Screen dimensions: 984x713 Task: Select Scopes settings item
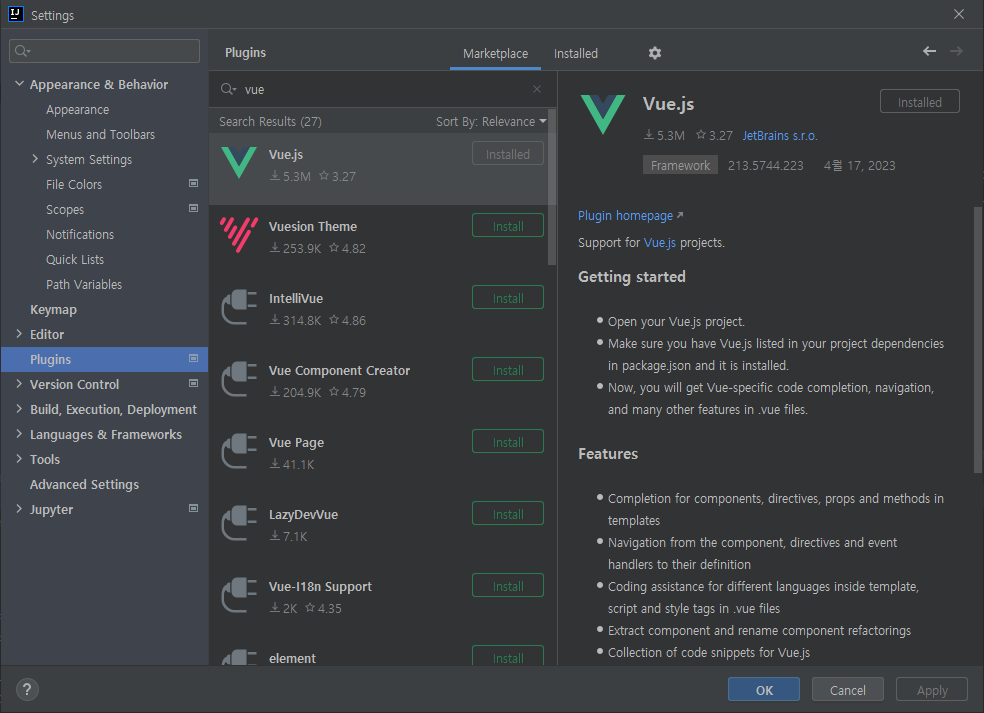click(x=65, y=210)
